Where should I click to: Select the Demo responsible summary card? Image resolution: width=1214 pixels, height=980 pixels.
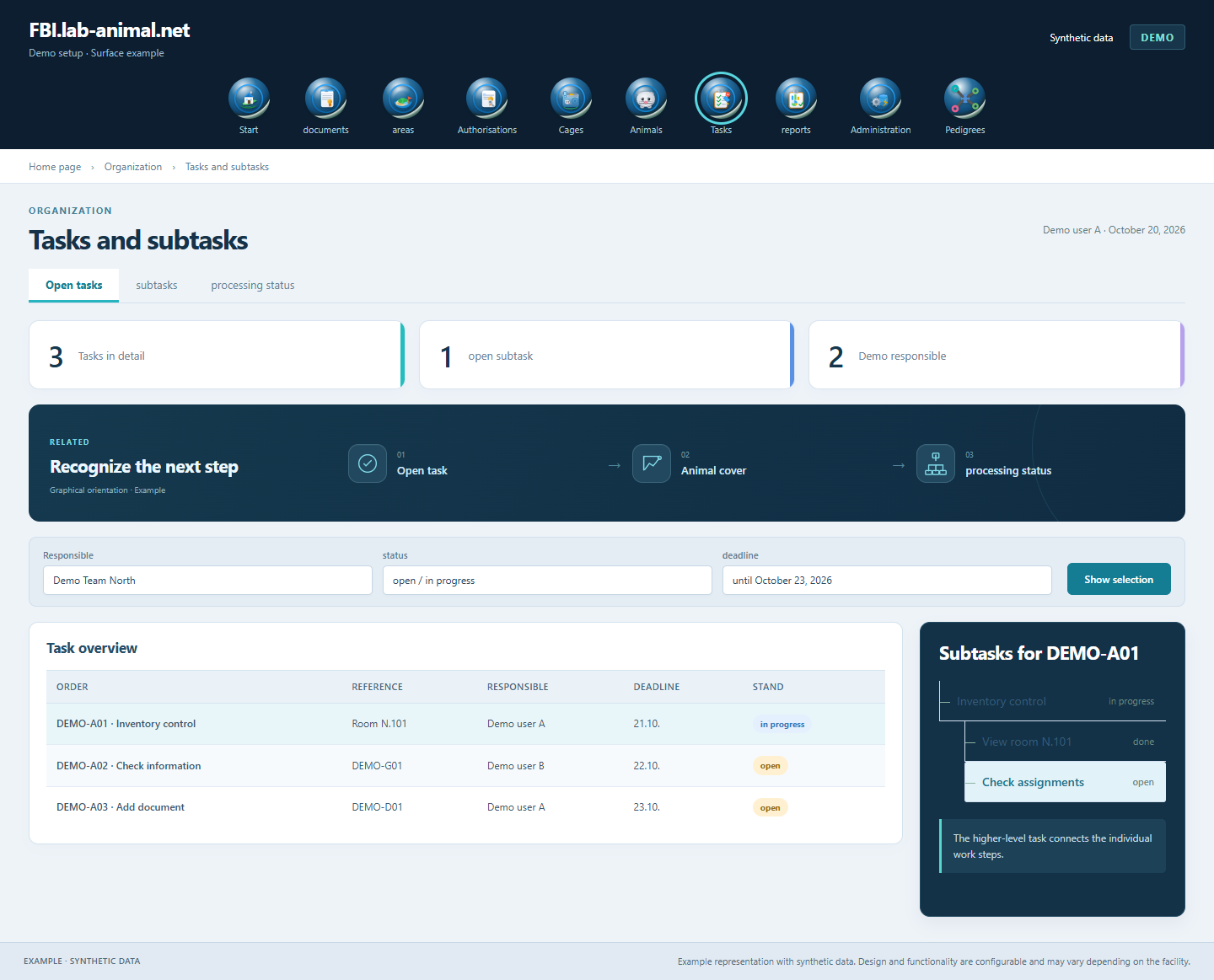(x=996, y=355)
